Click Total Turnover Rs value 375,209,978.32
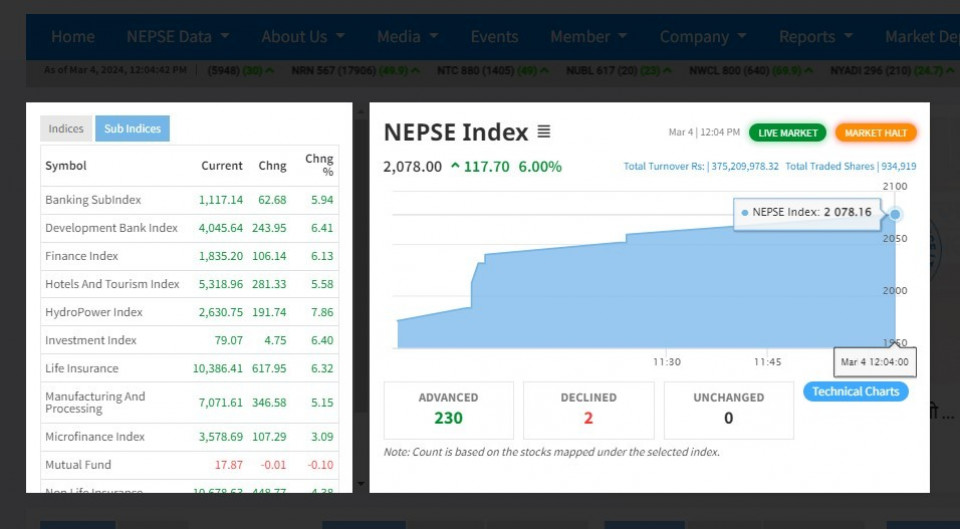 tap(744, 167)
